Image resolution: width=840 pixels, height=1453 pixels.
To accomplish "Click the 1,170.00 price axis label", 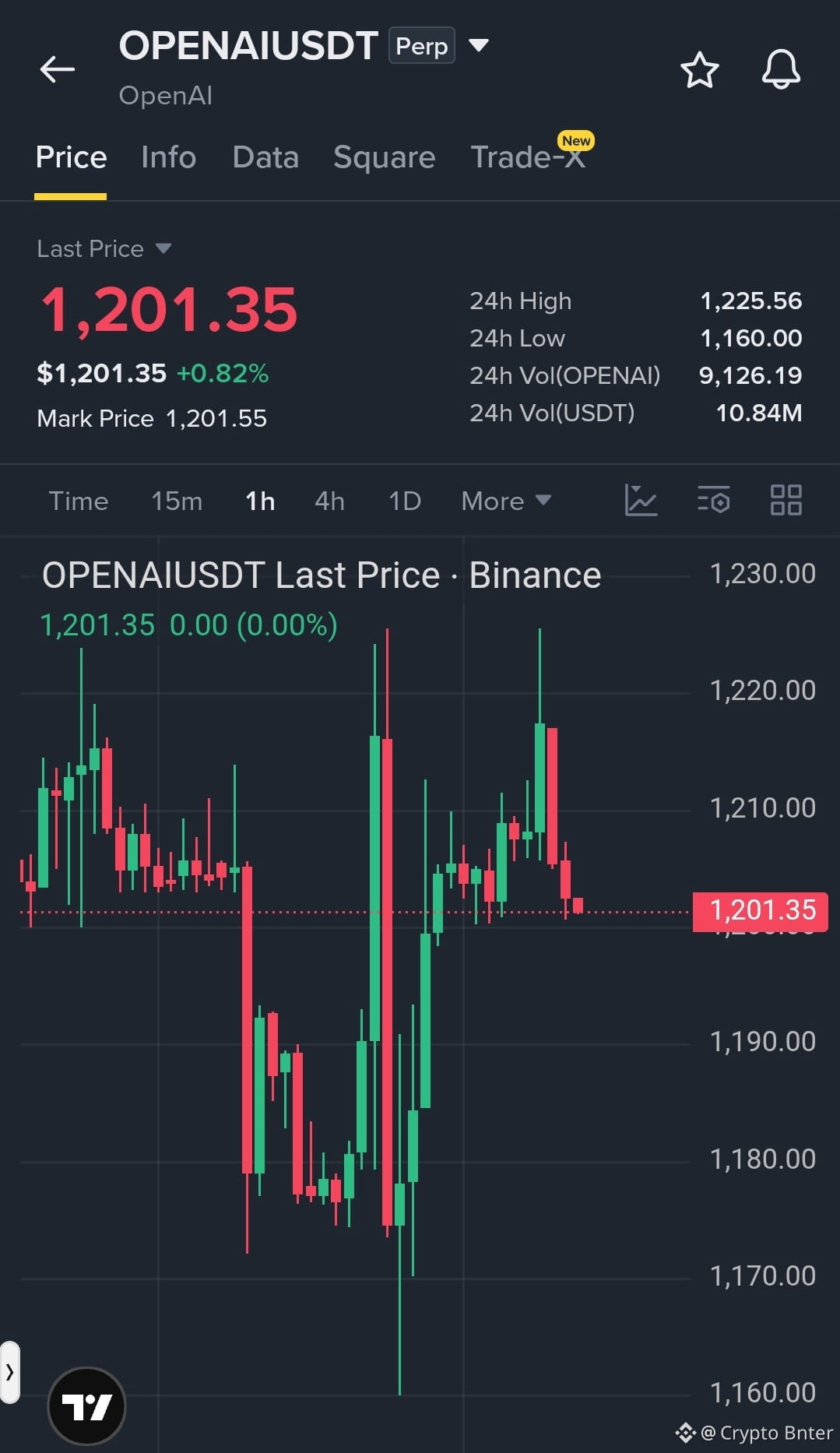I will coord(762,1275).
